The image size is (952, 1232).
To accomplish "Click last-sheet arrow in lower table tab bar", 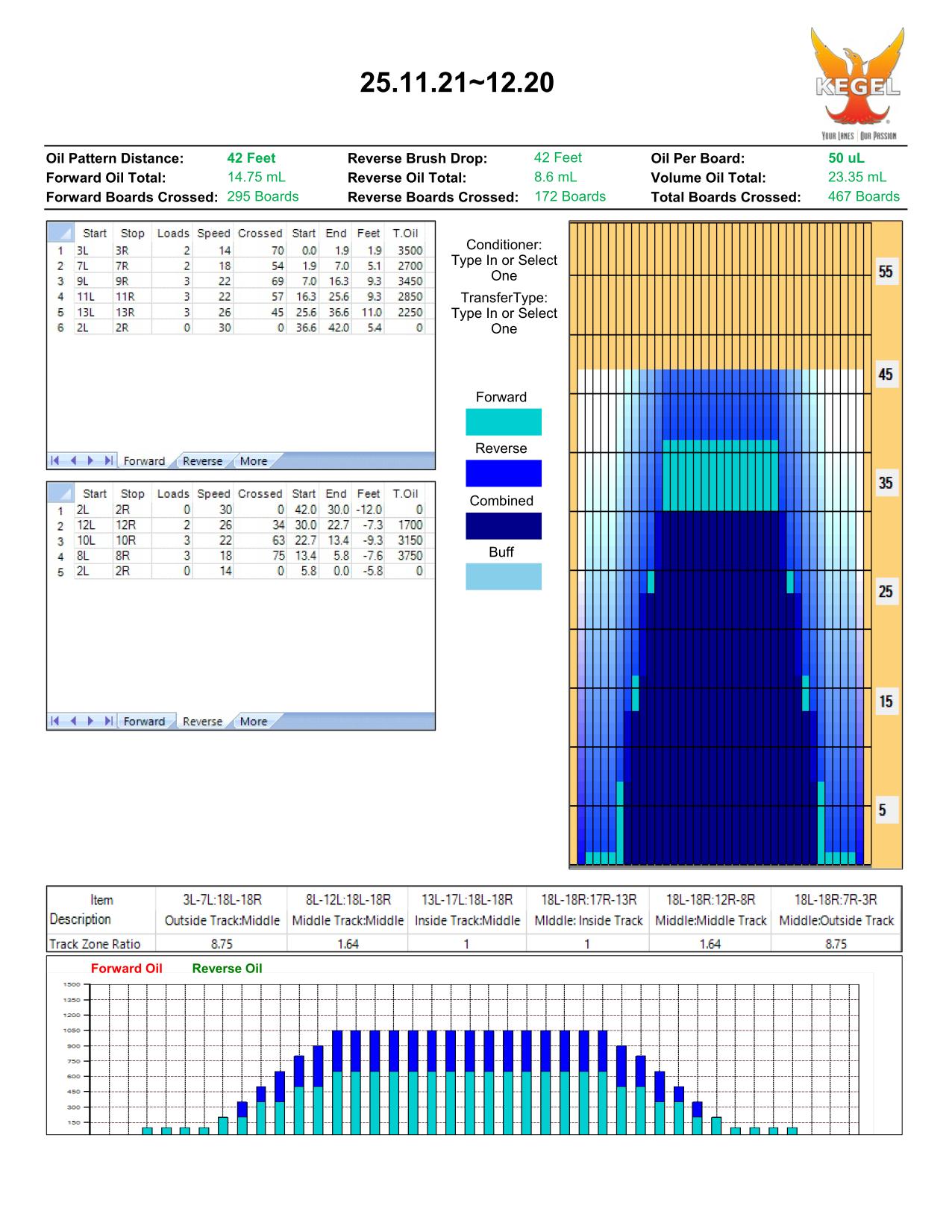I will click(x=109, y=722).
